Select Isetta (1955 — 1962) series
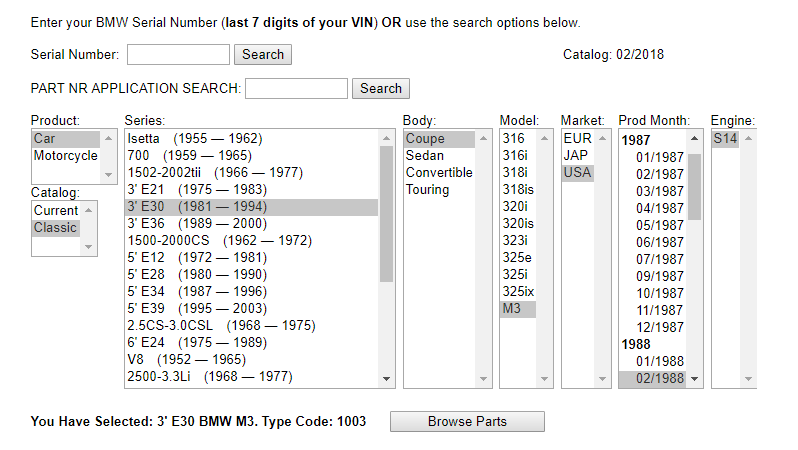 pos(194,139)
